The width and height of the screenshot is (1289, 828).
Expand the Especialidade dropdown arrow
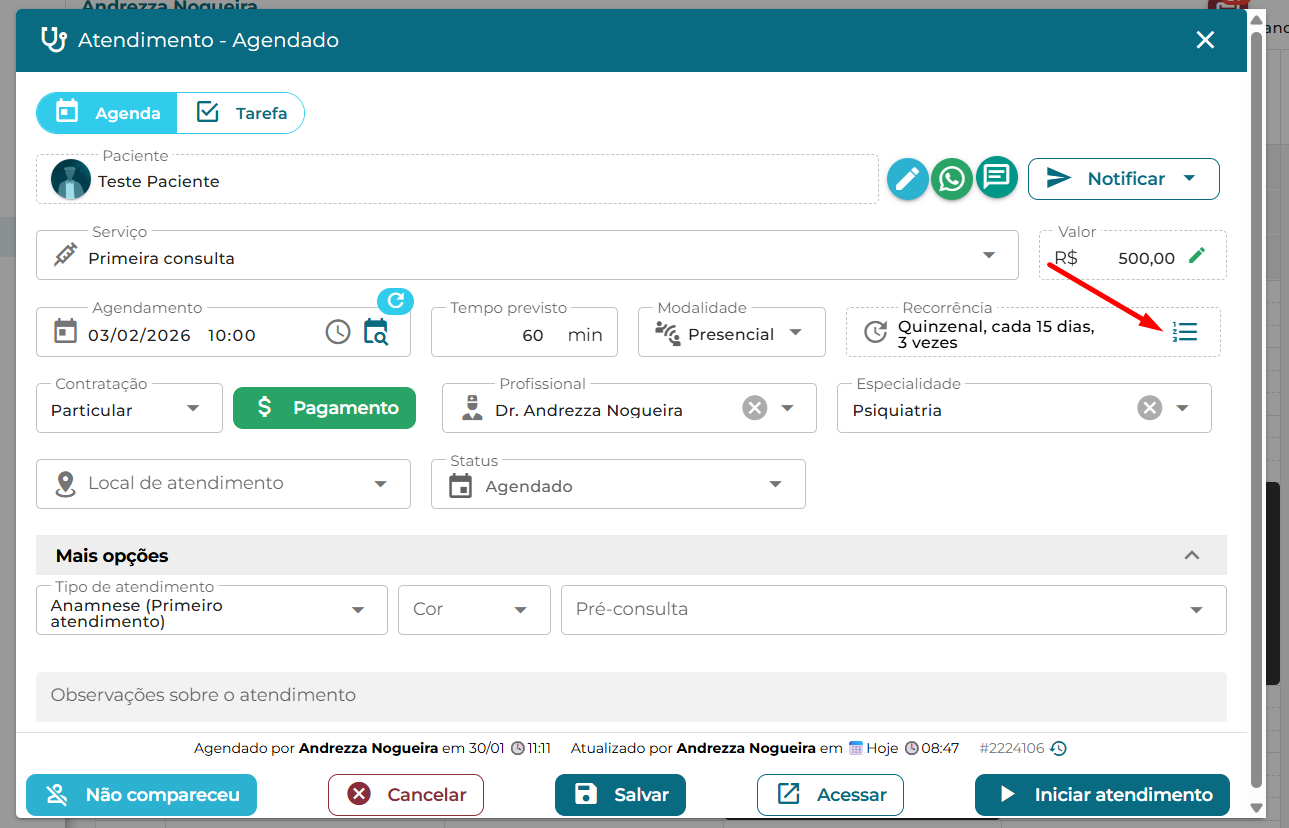click(x=1183, y=408)
